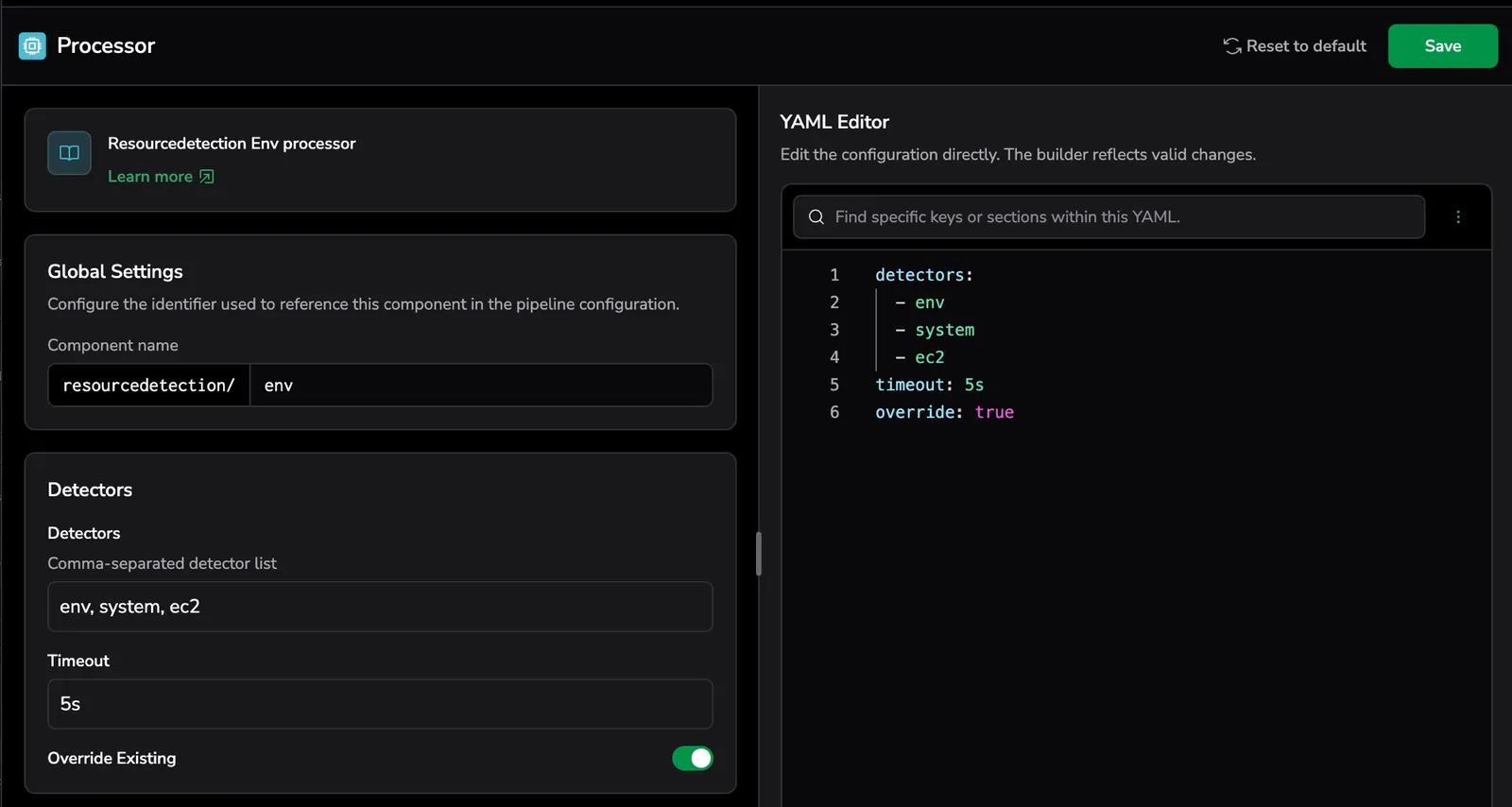This screenshot has height=807, width=1512.
Task: Click the Comma-separated detector list hint
Action: click(162, 563)
